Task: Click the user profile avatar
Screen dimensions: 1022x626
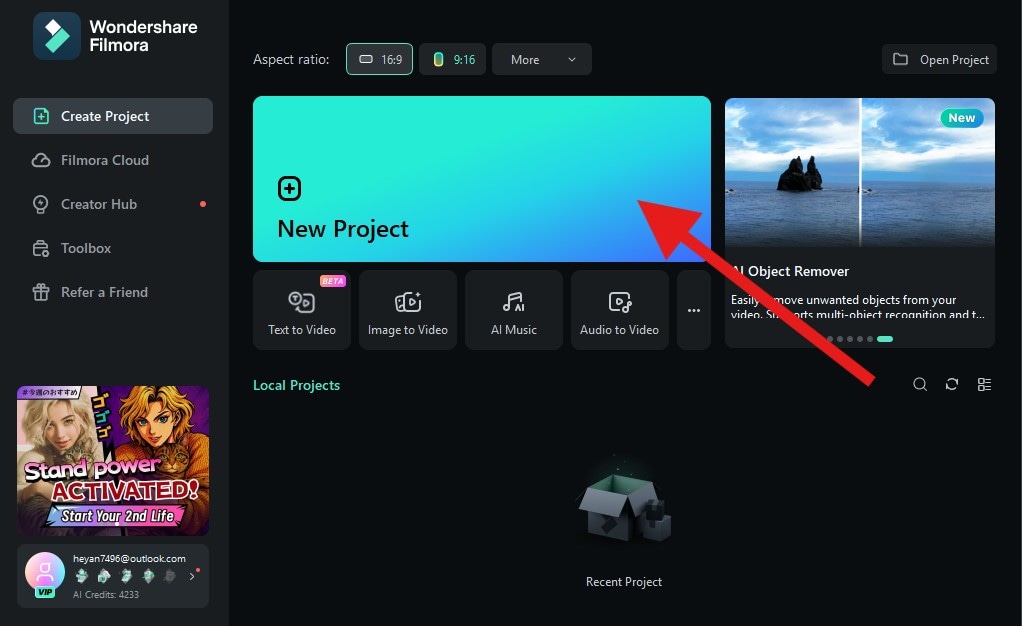Action: pos(45,572)
